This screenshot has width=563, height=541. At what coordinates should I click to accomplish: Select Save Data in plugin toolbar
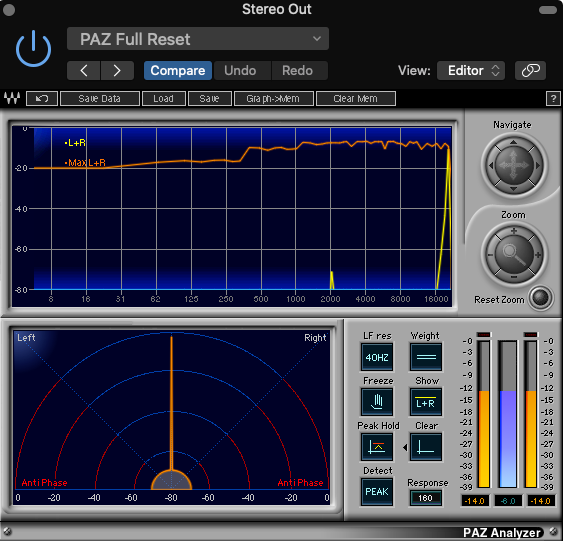click(99, 98)
